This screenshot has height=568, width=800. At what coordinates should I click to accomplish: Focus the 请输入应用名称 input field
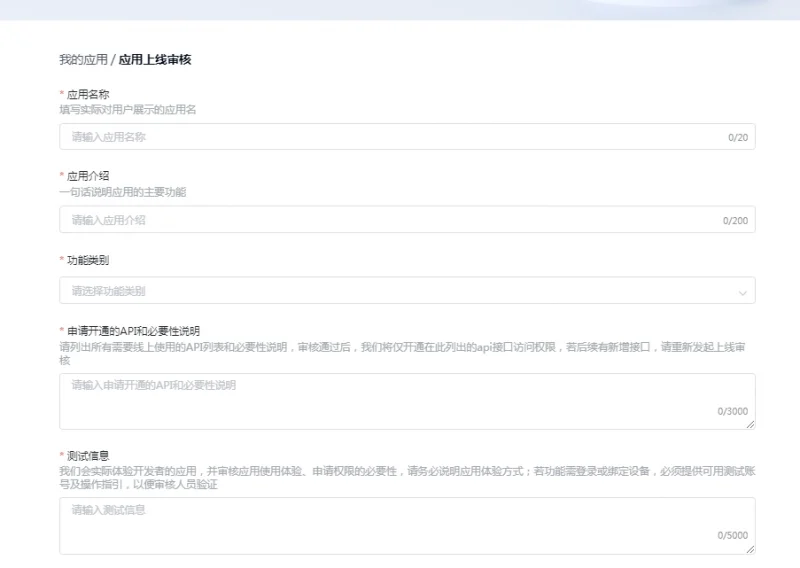pos(407,137)
